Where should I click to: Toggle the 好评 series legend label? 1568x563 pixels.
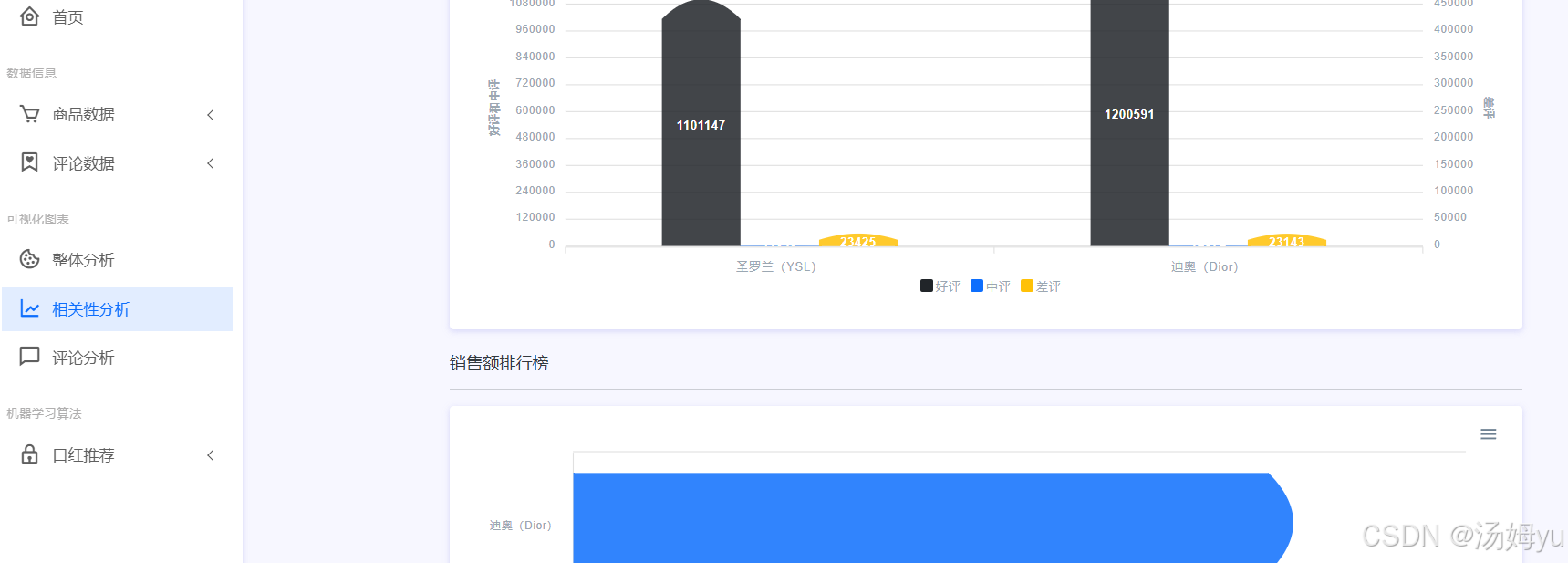(x=948, y=287)
